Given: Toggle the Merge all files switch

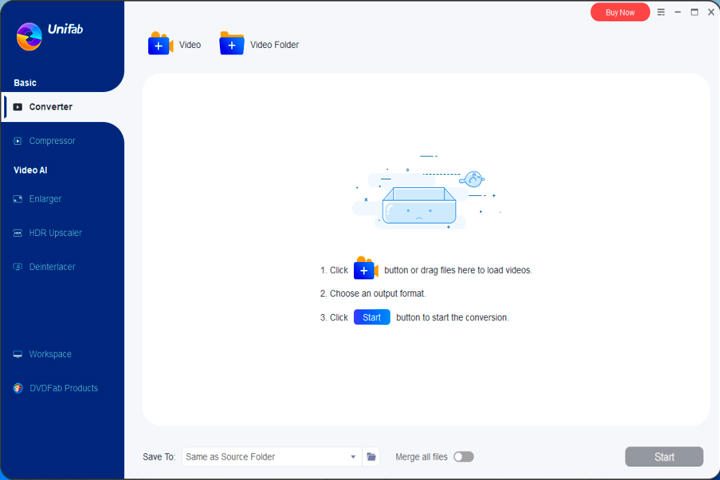Looking at the screenshot, I should 463,457.
